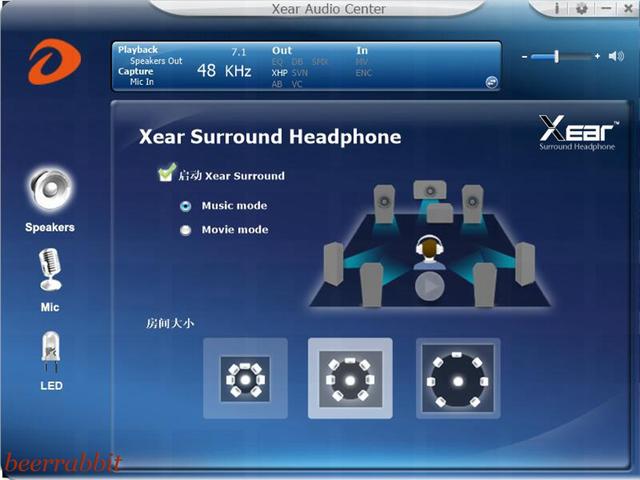Viewport: 640px width, 480px height.
Task: Click the volume minus sign
Action: coord(524,57)
